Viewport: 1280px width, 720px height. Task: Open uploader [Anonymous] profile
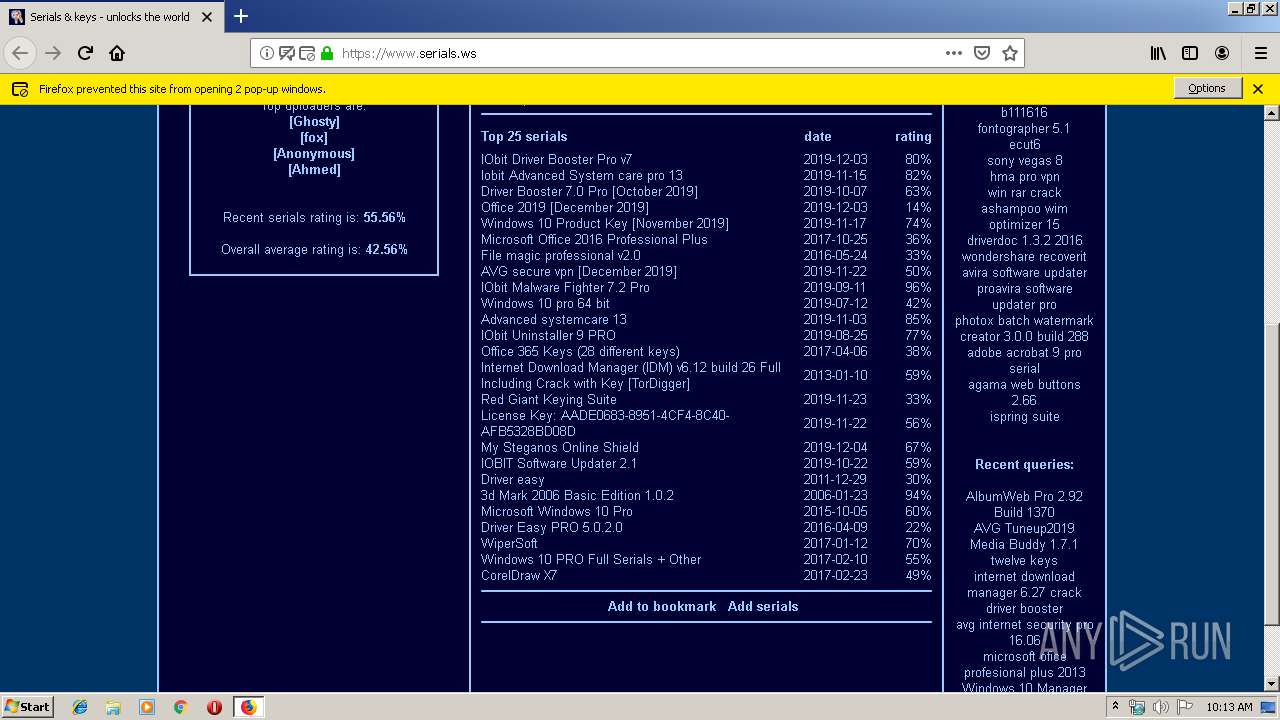click(314, 153)
